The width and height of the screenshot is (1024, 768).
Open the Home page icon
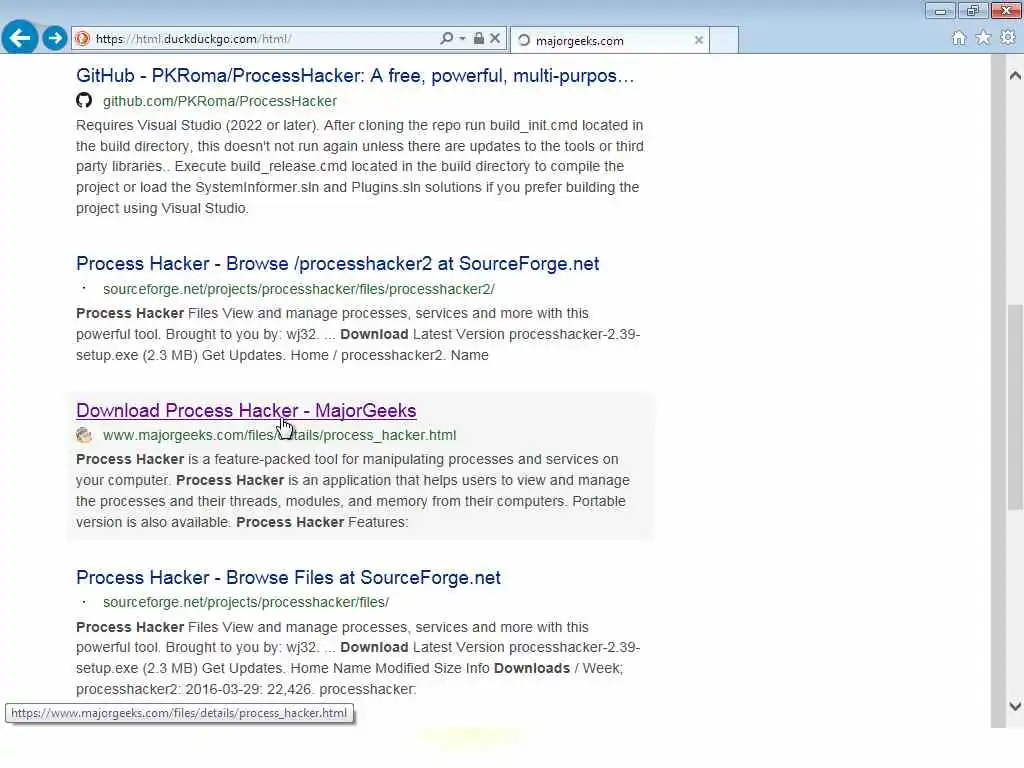click(959, 38)
